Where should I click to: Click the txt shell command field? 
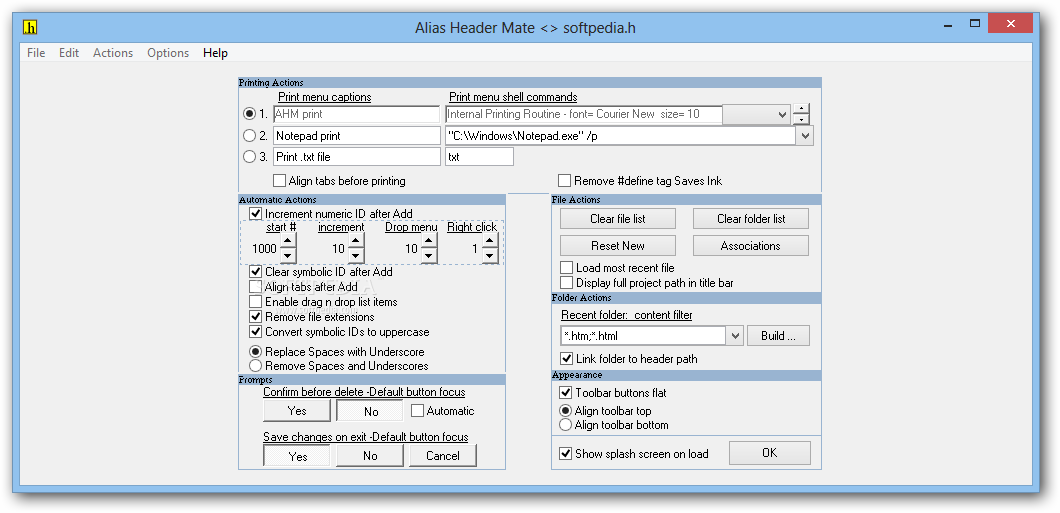(x=479, y=157)
